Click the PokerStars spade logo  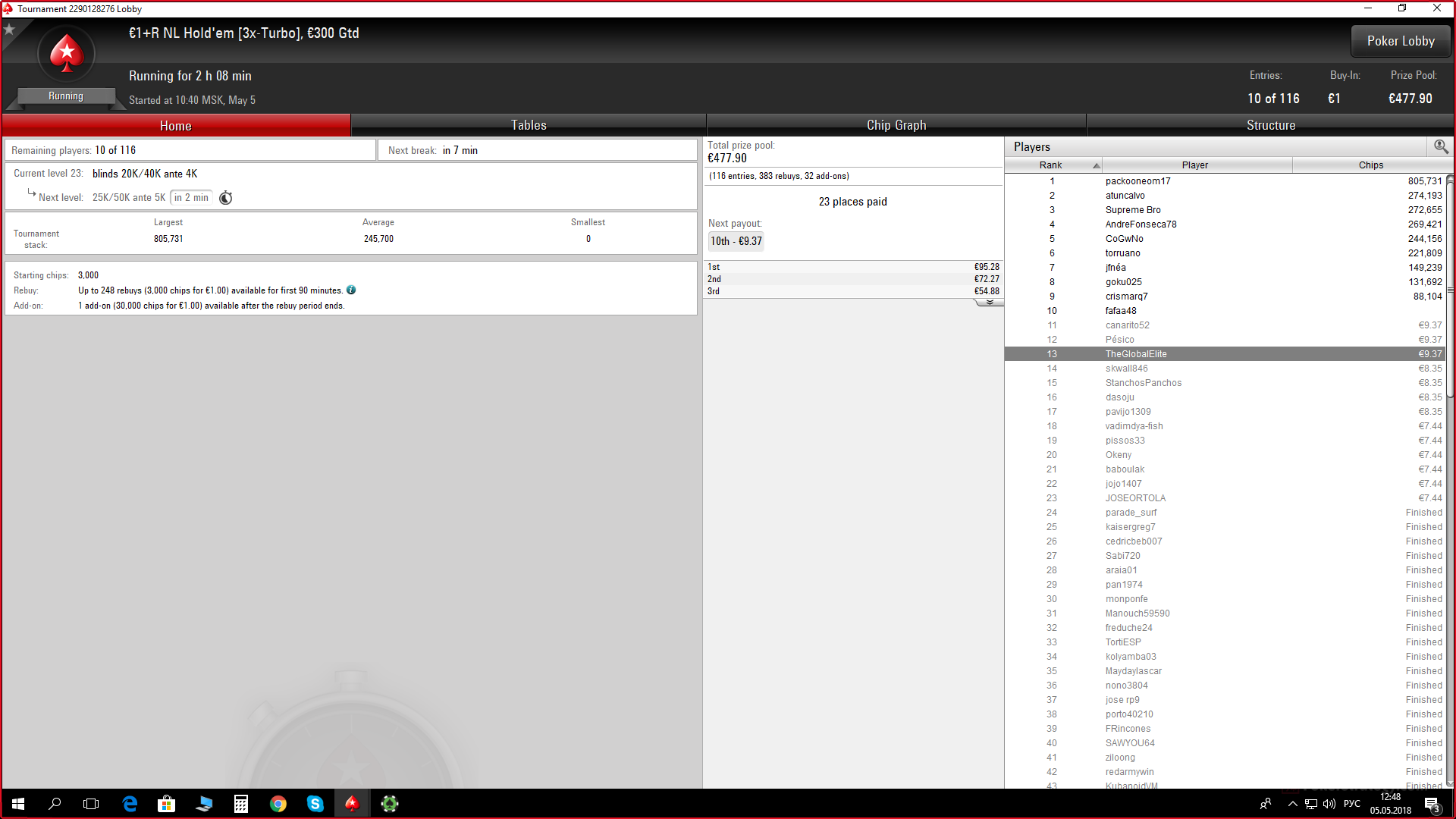point(67,54)
